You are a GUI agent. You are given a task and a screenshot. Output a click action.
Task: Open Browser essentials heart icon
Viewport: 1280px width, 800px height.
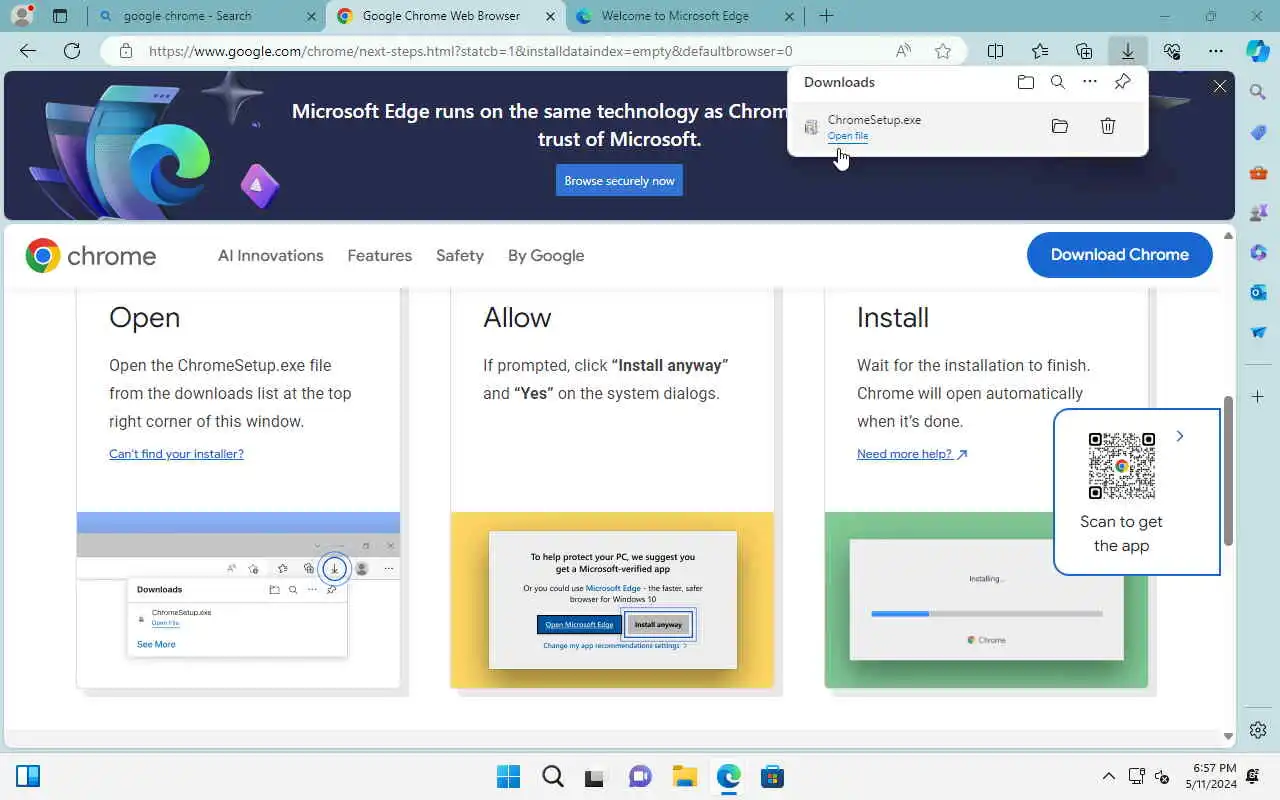[1172, 51]
